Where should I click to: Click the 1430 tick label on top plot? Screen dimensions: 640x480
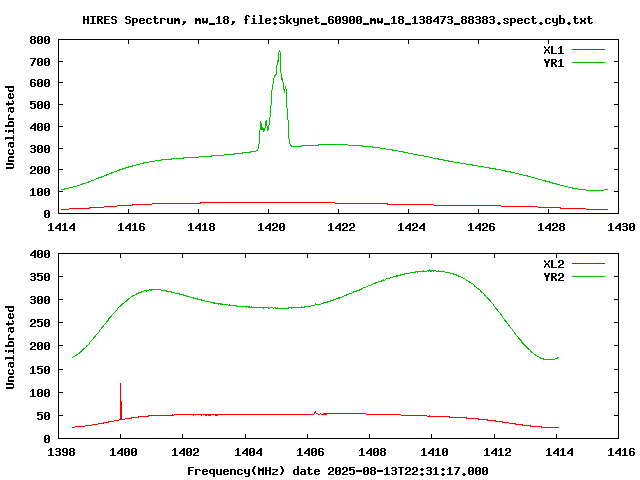pyautogui.click(x=621, y=227)
